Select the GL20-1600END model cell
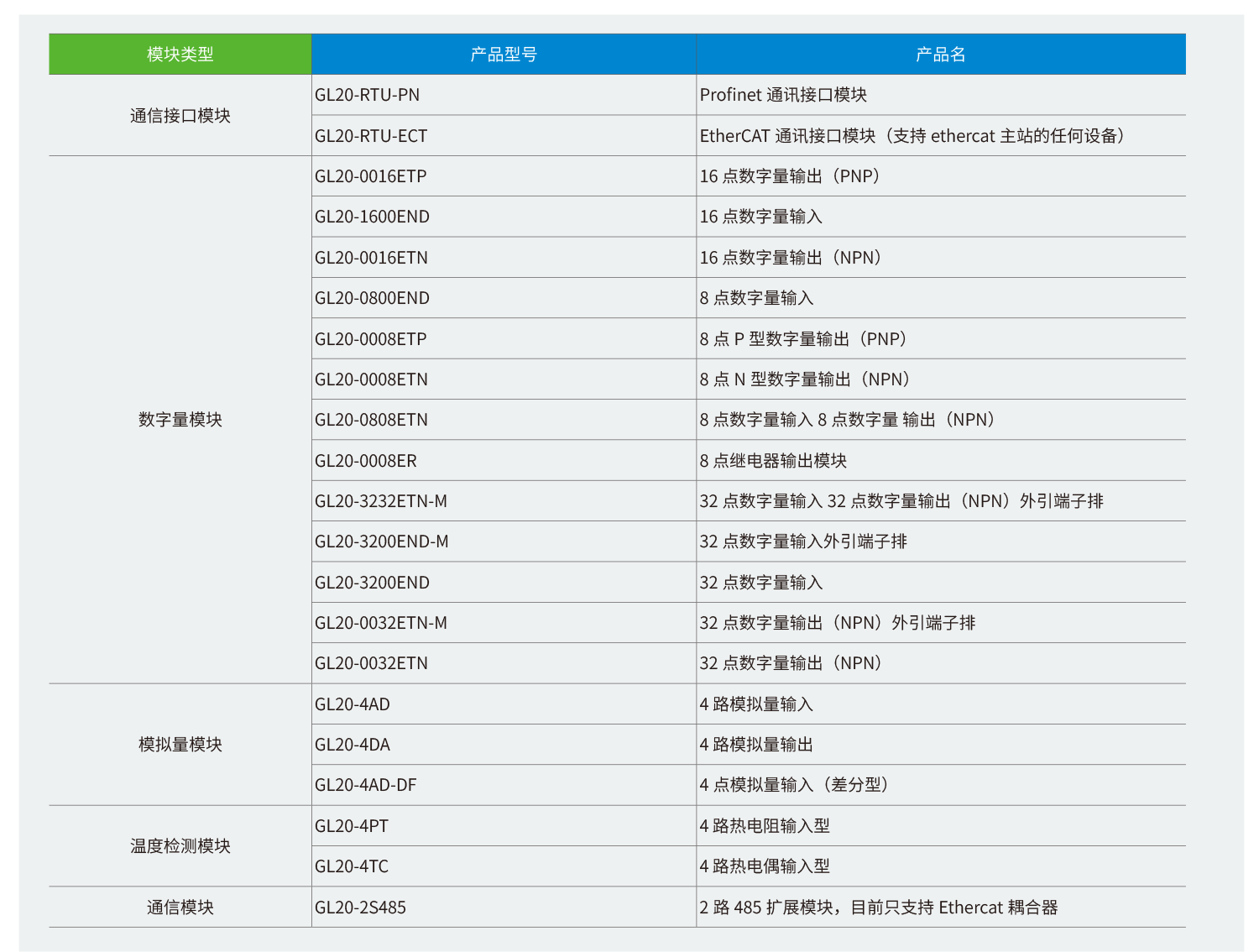This screenshot has height=952, width=1259. point(372,217)
